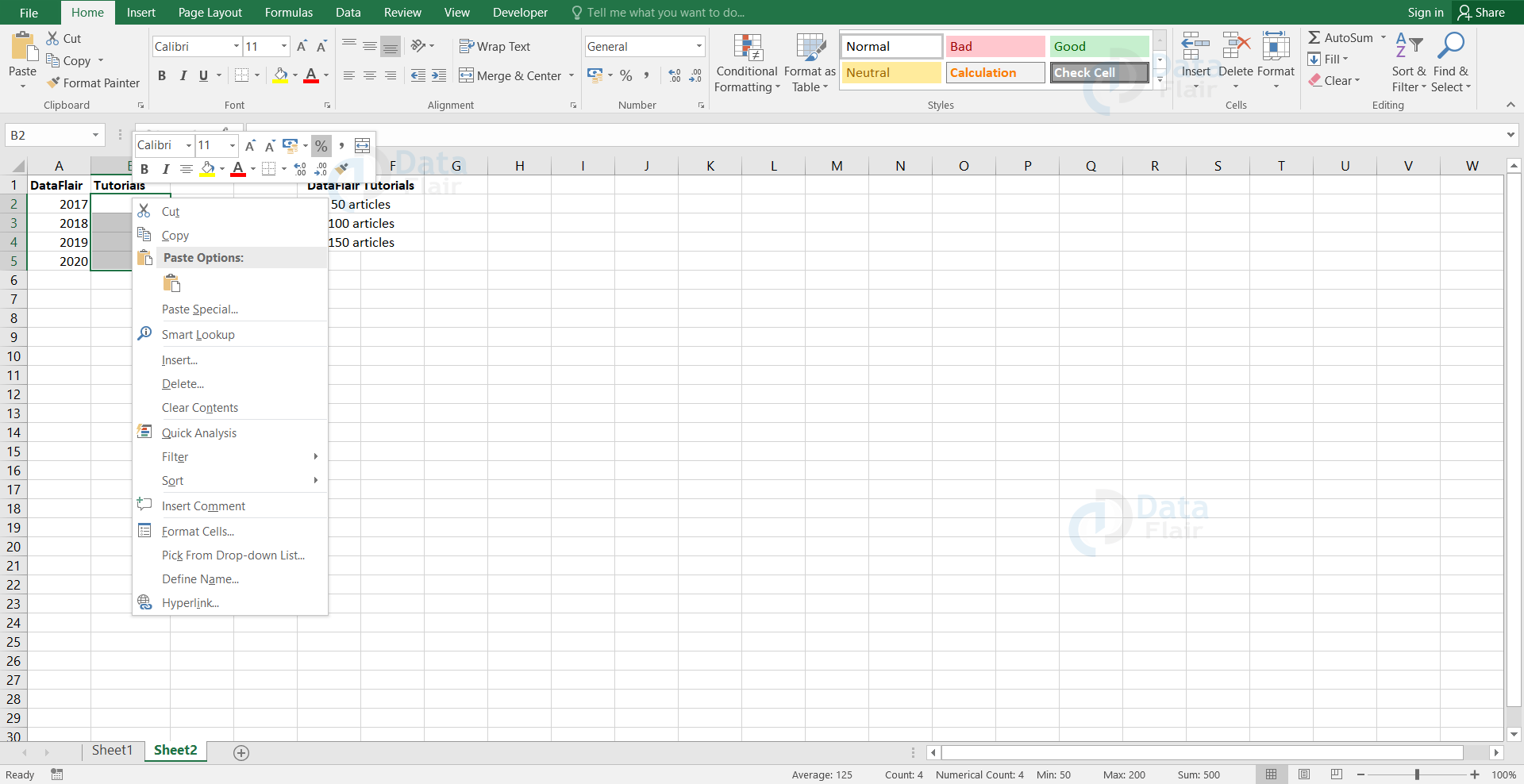This screenshot has width=1524, height=784.
Task: Open Conditional Formatting
Action: [x=747, y=63]
